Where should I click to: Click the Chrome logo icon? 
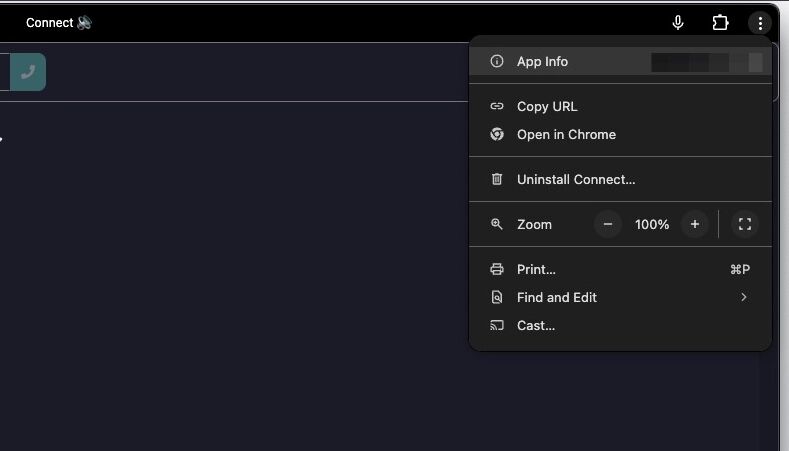click(497, 134)
